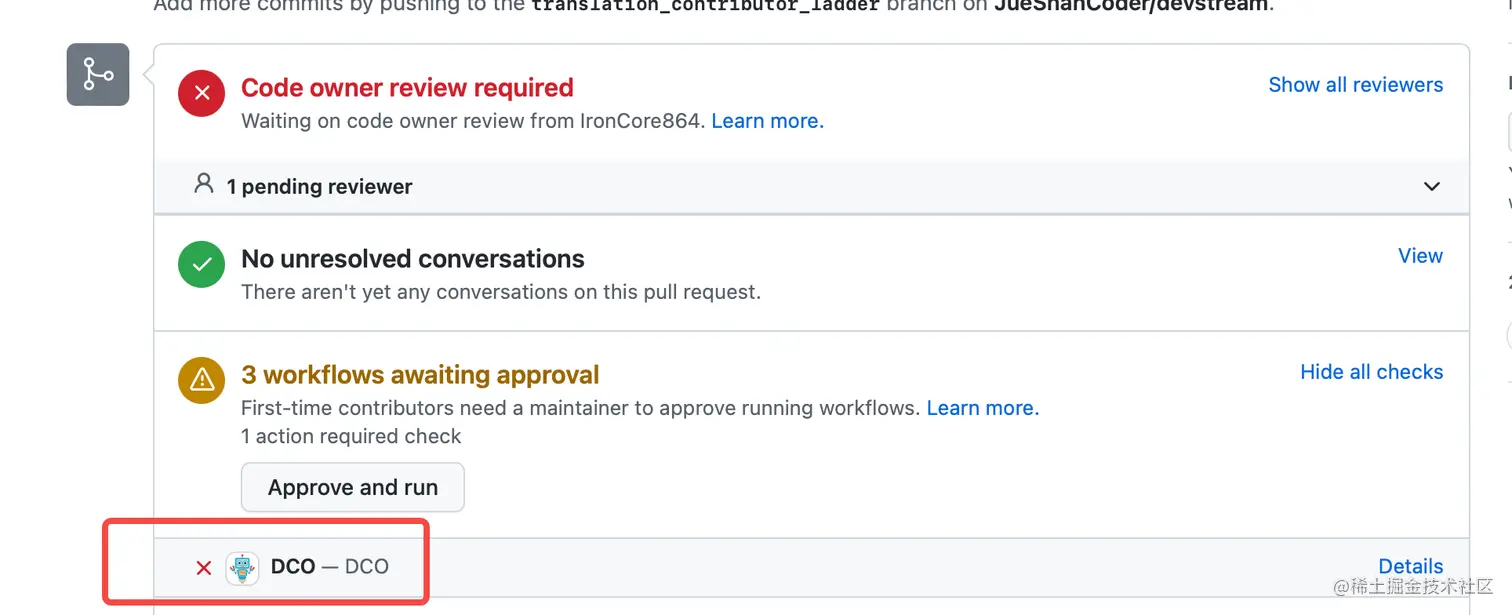The width and height of the screenshot is (1512, 615).
Task: Click the Approve and run button
Action: click(x=353, y=487)
